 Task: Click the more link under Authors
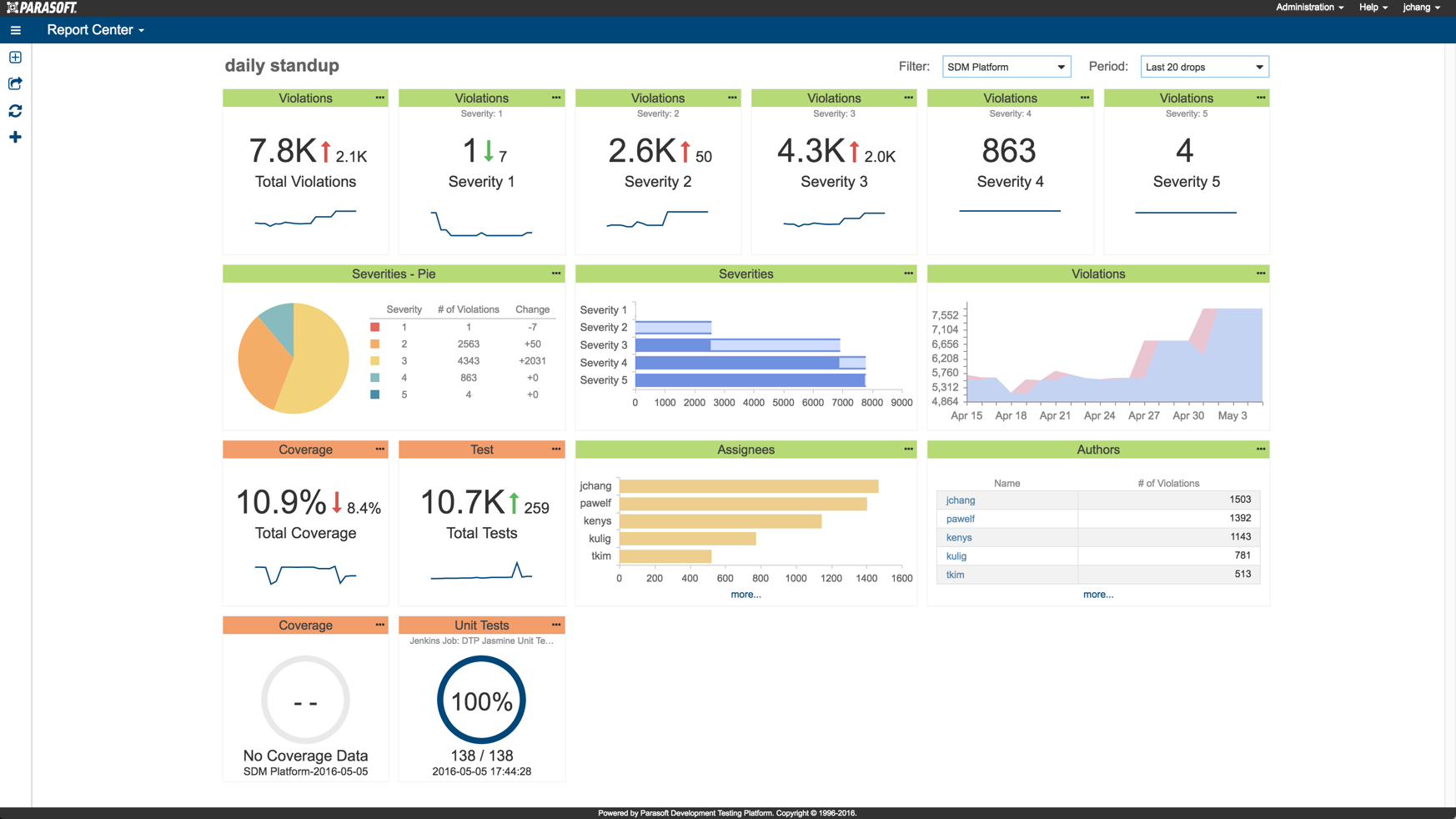pyautogui.click(x=1097, y=595)
